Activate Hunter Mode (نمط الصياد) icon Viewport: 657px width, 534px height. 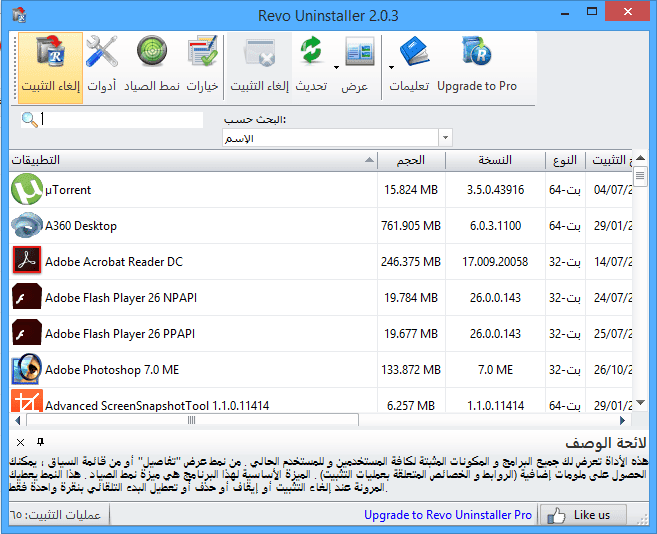coord(152,52)
